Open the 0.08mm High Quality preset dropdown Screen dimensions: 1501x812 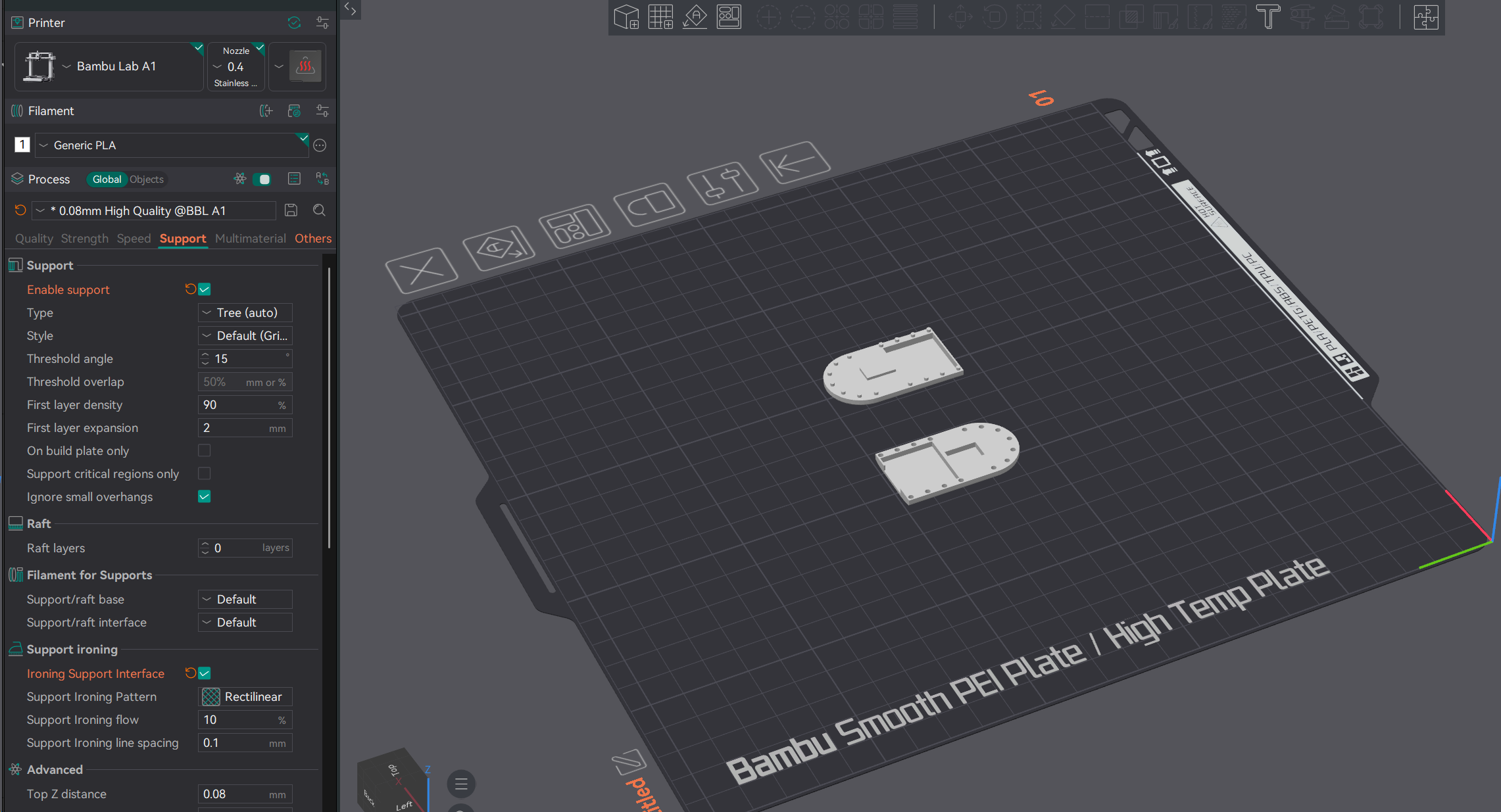(154, 210)
